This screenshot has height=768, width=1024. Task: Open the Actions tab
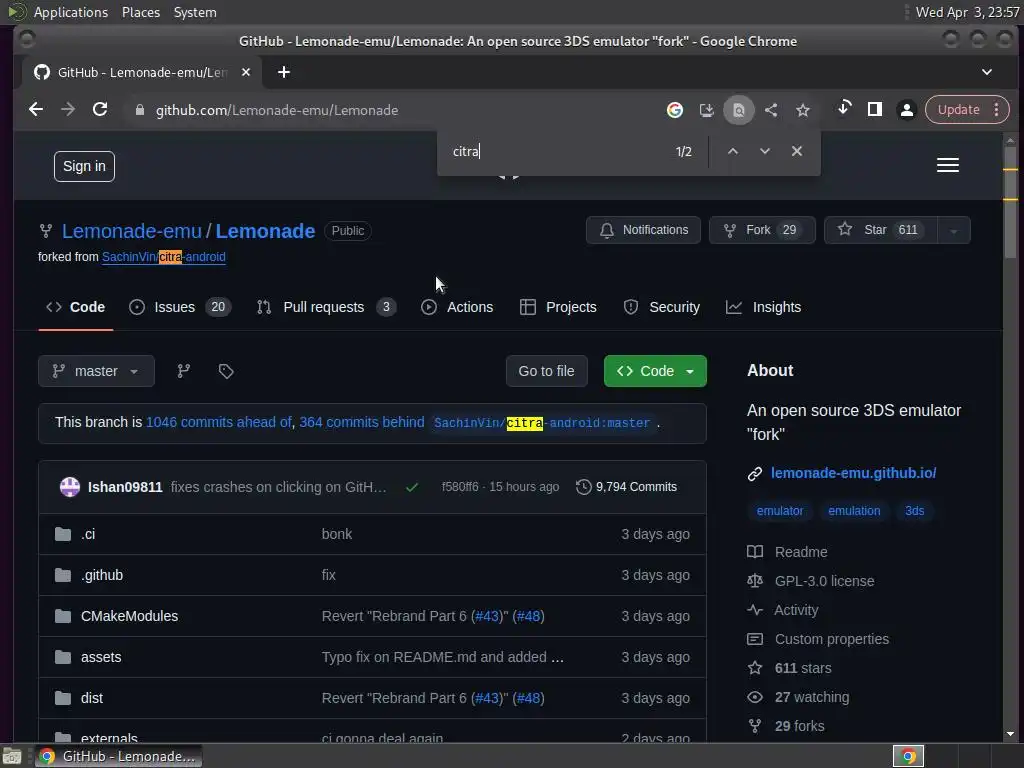tap(457, 307)
